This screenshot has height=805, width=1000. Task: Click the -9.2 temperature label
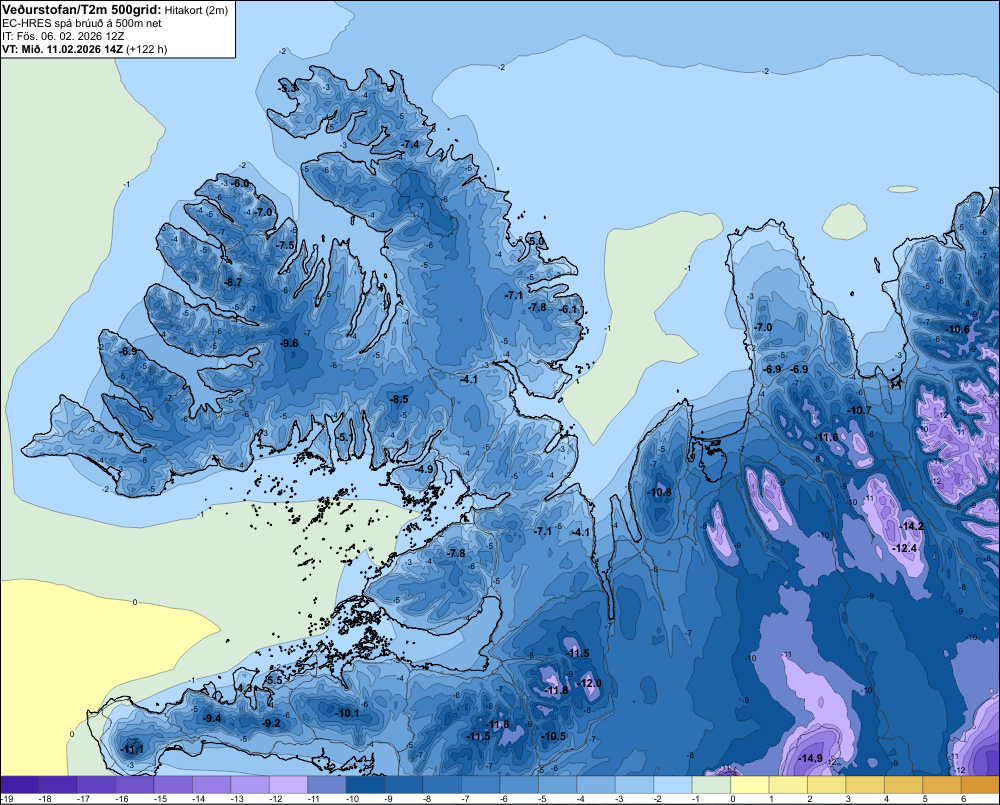pos(271,723)
